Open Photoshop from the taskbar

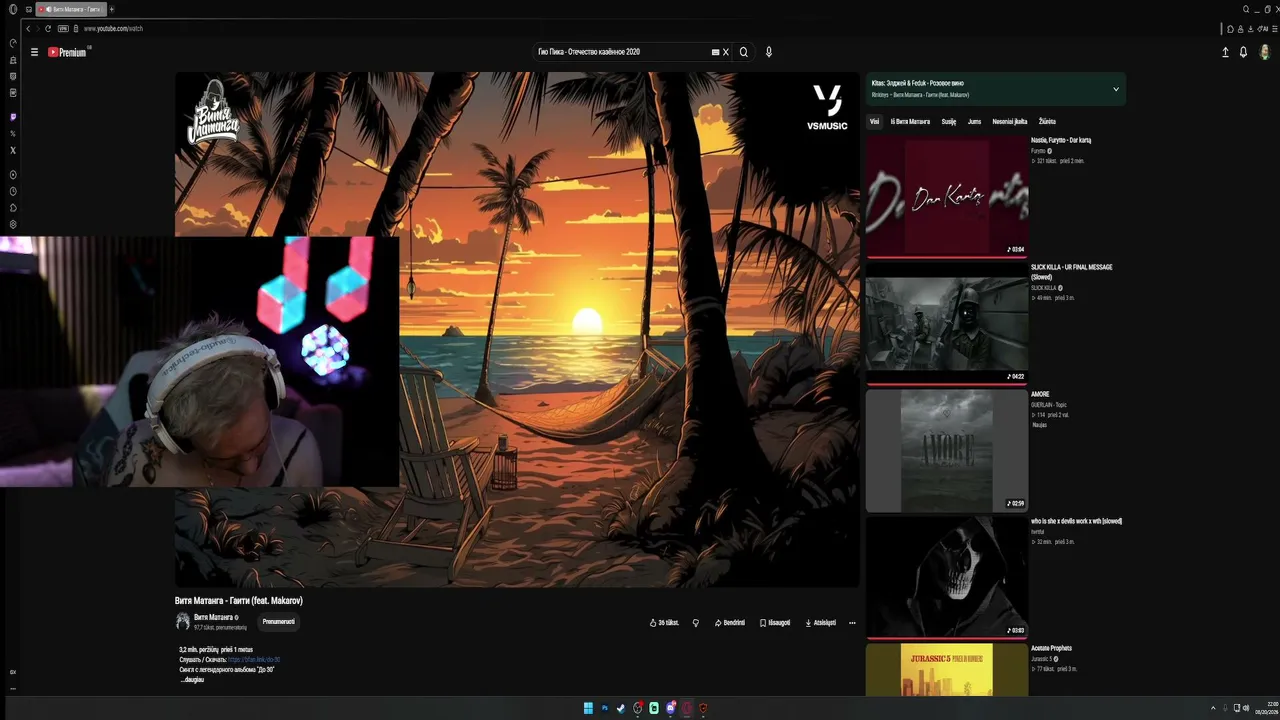[604, 708]
